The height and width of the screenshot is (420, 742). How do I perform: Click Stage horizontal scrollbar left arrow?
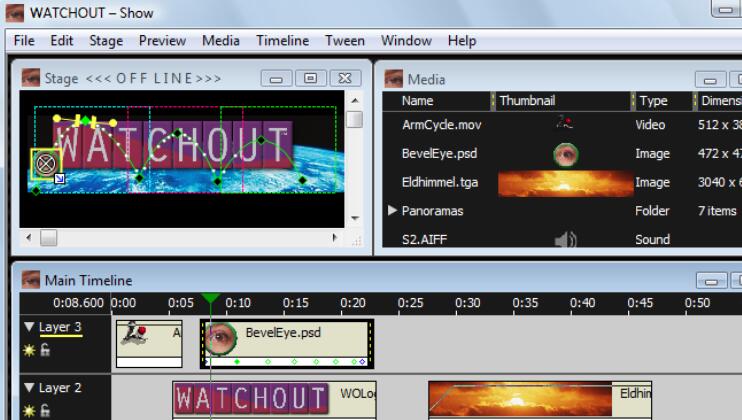29,237
